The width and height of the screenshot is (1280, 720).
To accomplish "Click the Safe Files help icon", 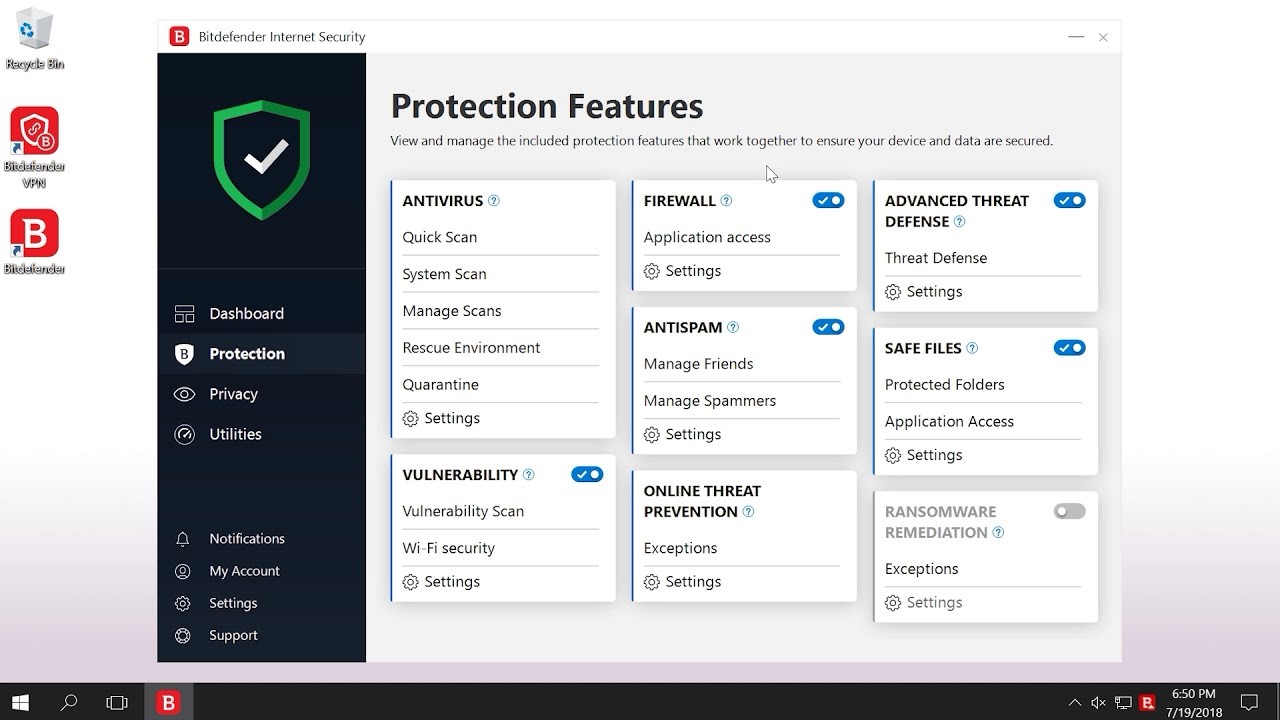I will [x=972, y=349].
